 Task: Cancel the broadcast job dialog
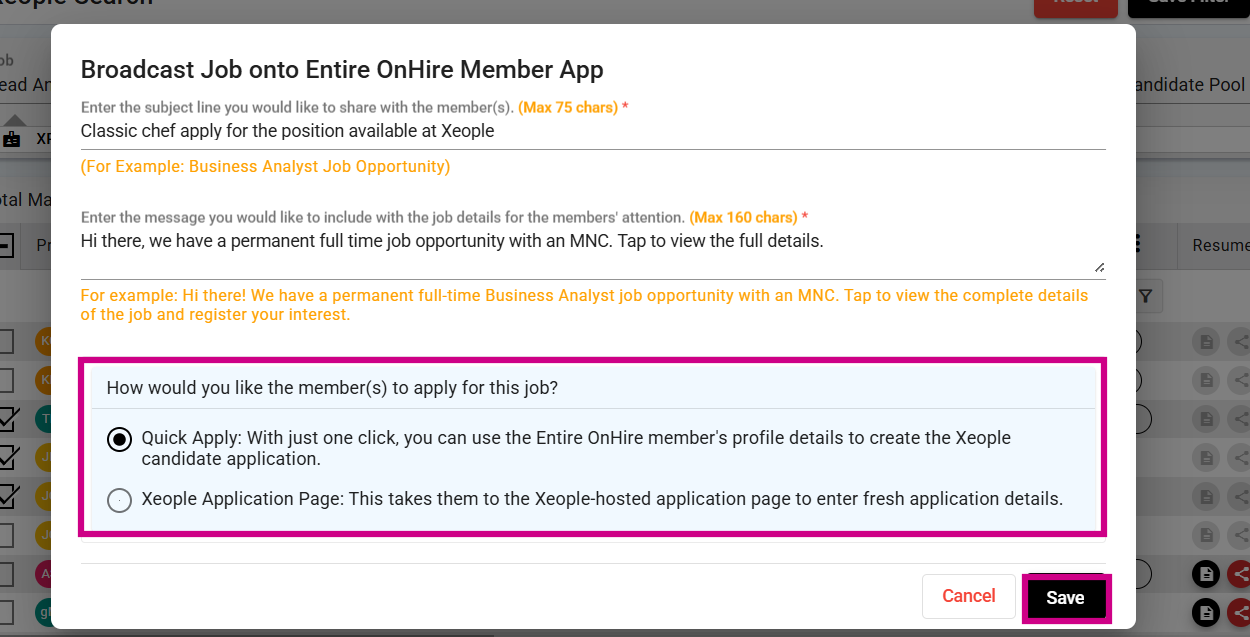[x=968, y=596]
